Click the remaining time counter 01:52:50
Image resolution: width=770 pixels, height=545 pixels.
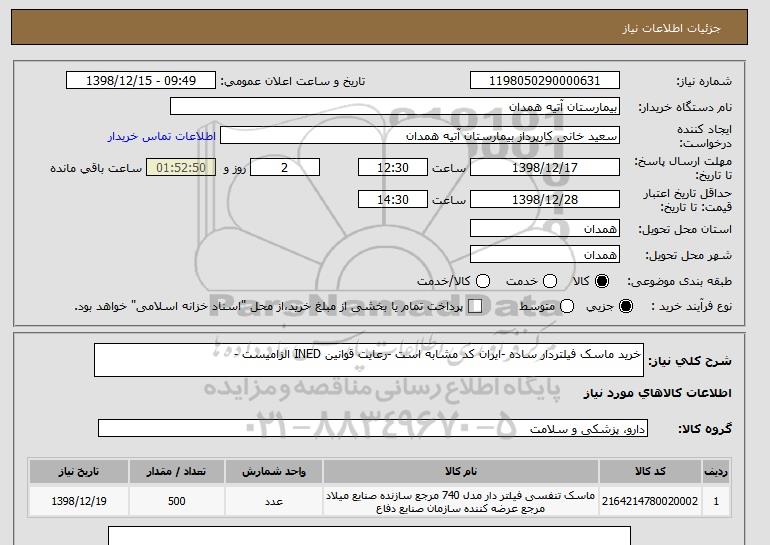coord(181,167)
